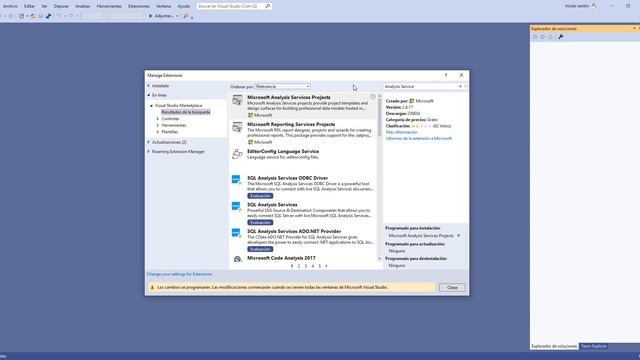640x360 pixels.
Task: Select SQL Analysis Services ADO.NET Provider result
Action: click(303, 240)
